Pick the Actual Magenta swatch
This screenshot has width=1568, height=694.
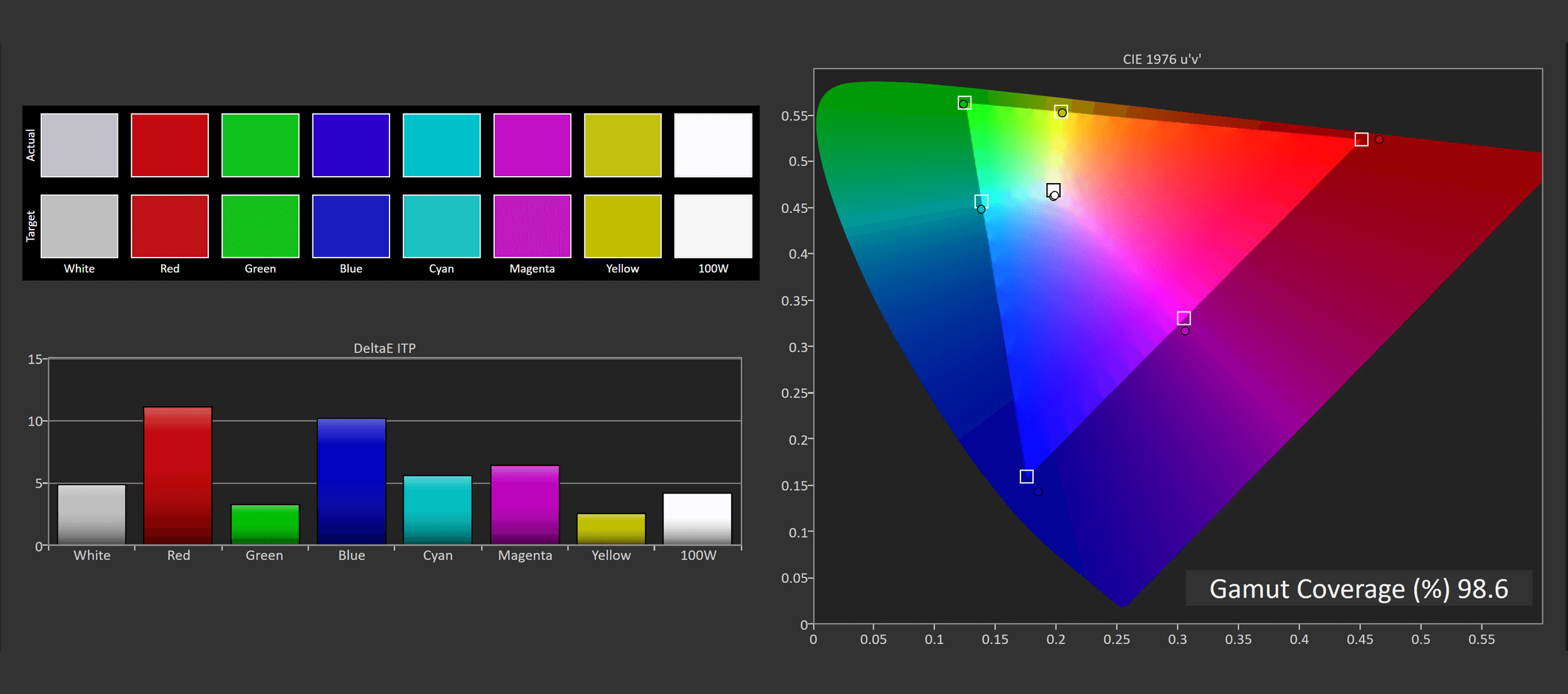pyautogui.click(x=532, y=145)
